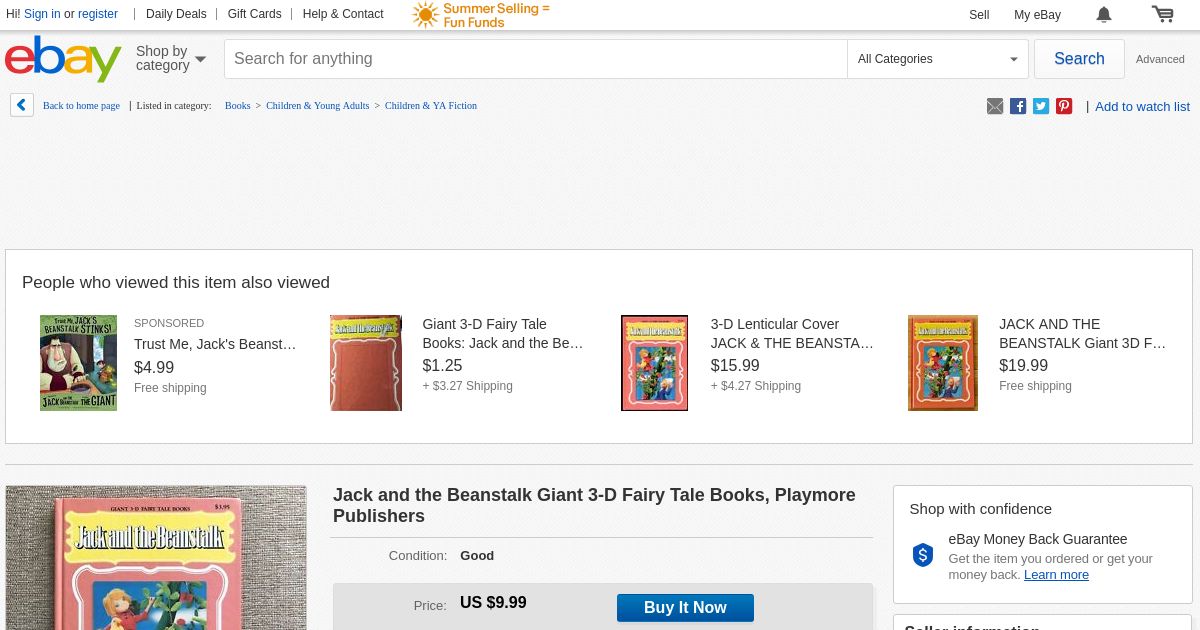1200x630 pixels.
Task: Open the All Categories dropdown
Action: tap(937, 59)
